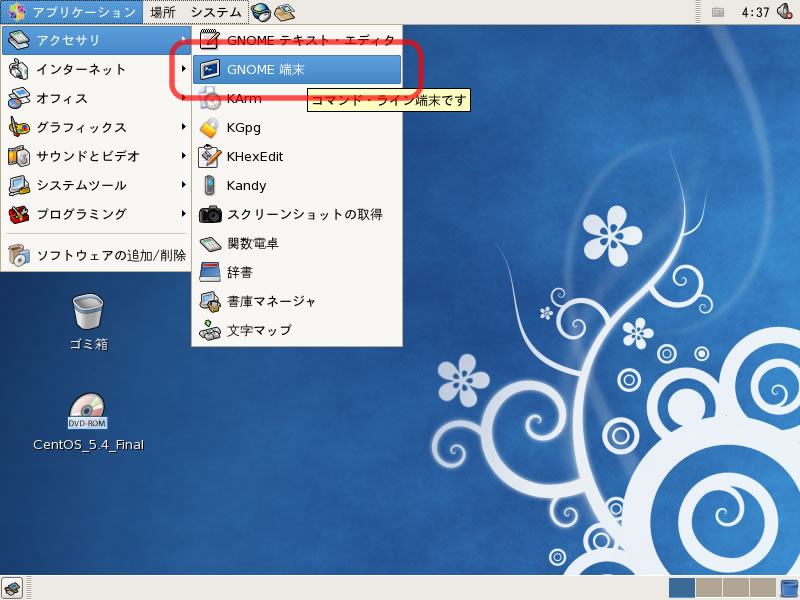This screenshot has height=600, width=800.
Task: Switch to the second workspace
Action: (709, 588)
